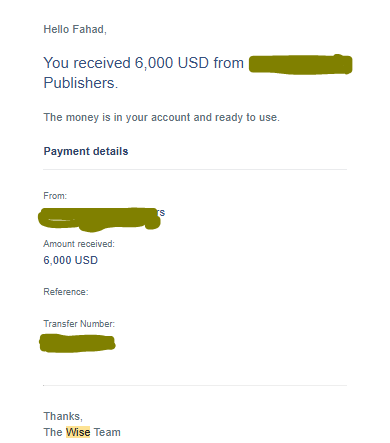
Task: Click the redacted sender name under From
Action: coord(99,219)
